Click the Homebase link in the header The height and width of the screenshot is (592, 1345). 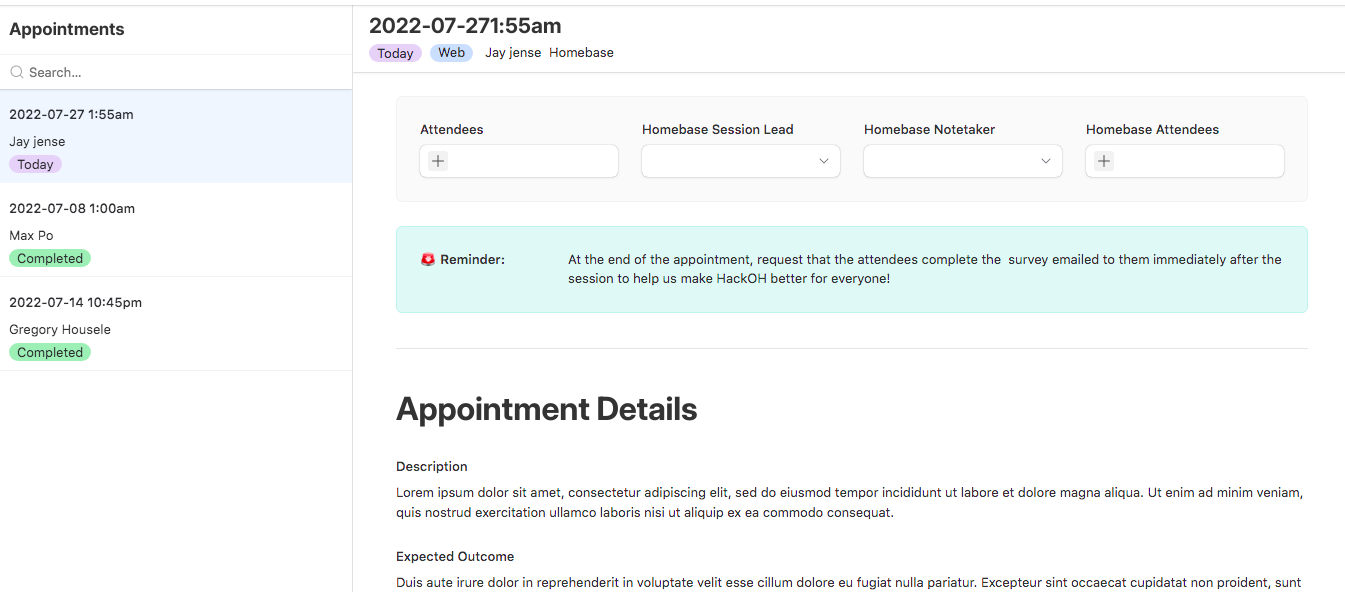click(581, 53)
